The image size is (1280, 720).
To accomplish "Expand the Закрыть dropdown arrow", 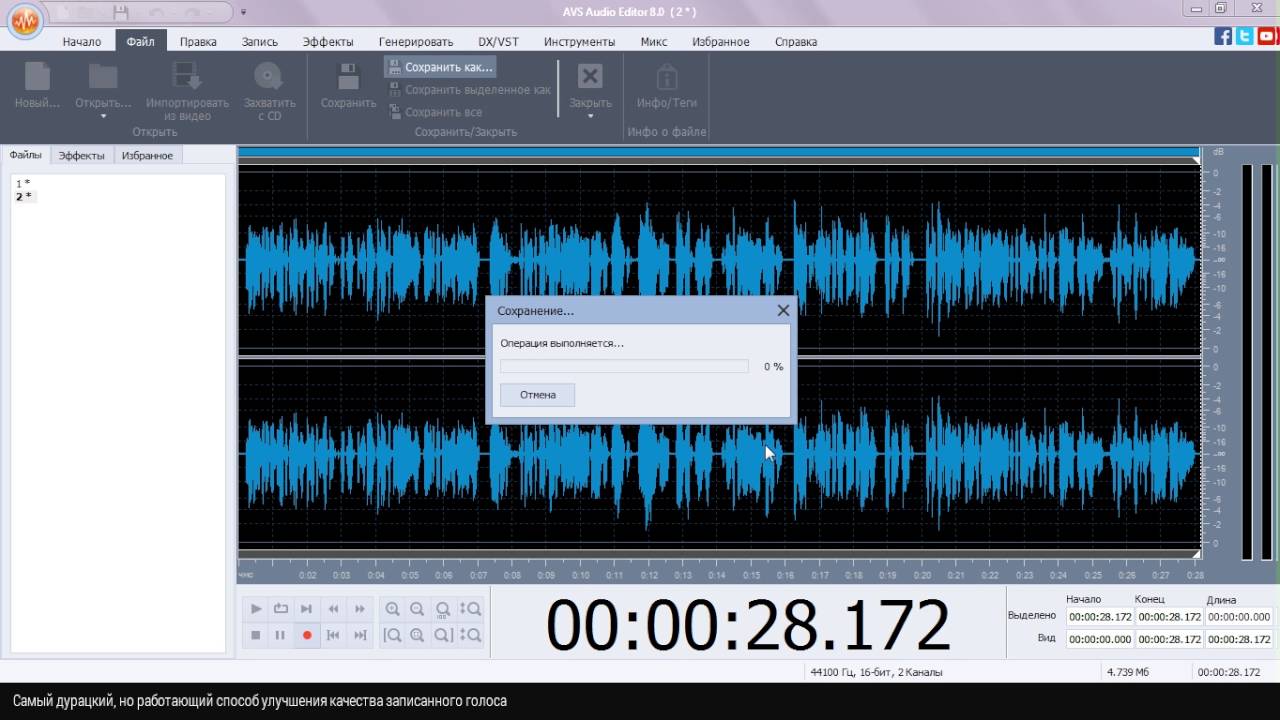I will [590, 117].
